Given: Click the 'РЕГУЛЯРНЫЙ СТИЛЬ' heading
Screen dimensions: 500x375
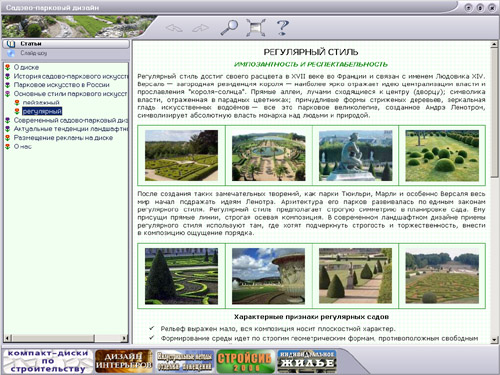Looking at the screenshot, I should click(x=311, y=52).
